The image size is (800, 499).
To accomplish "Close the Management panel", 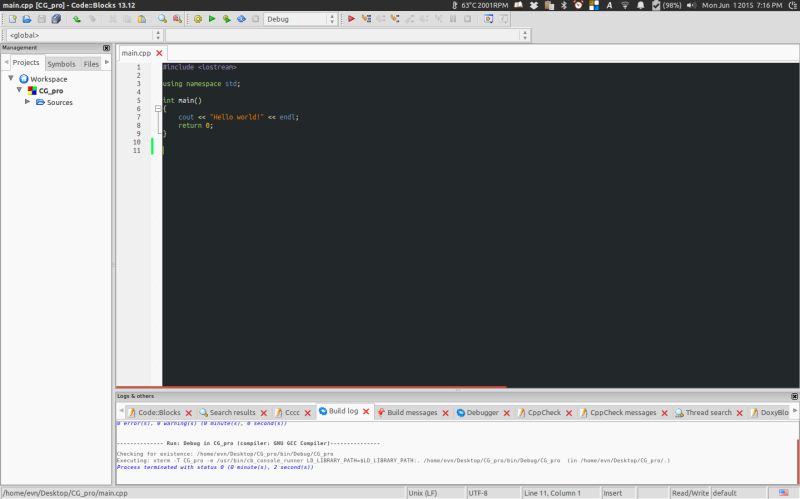I will tap(107, 47).
